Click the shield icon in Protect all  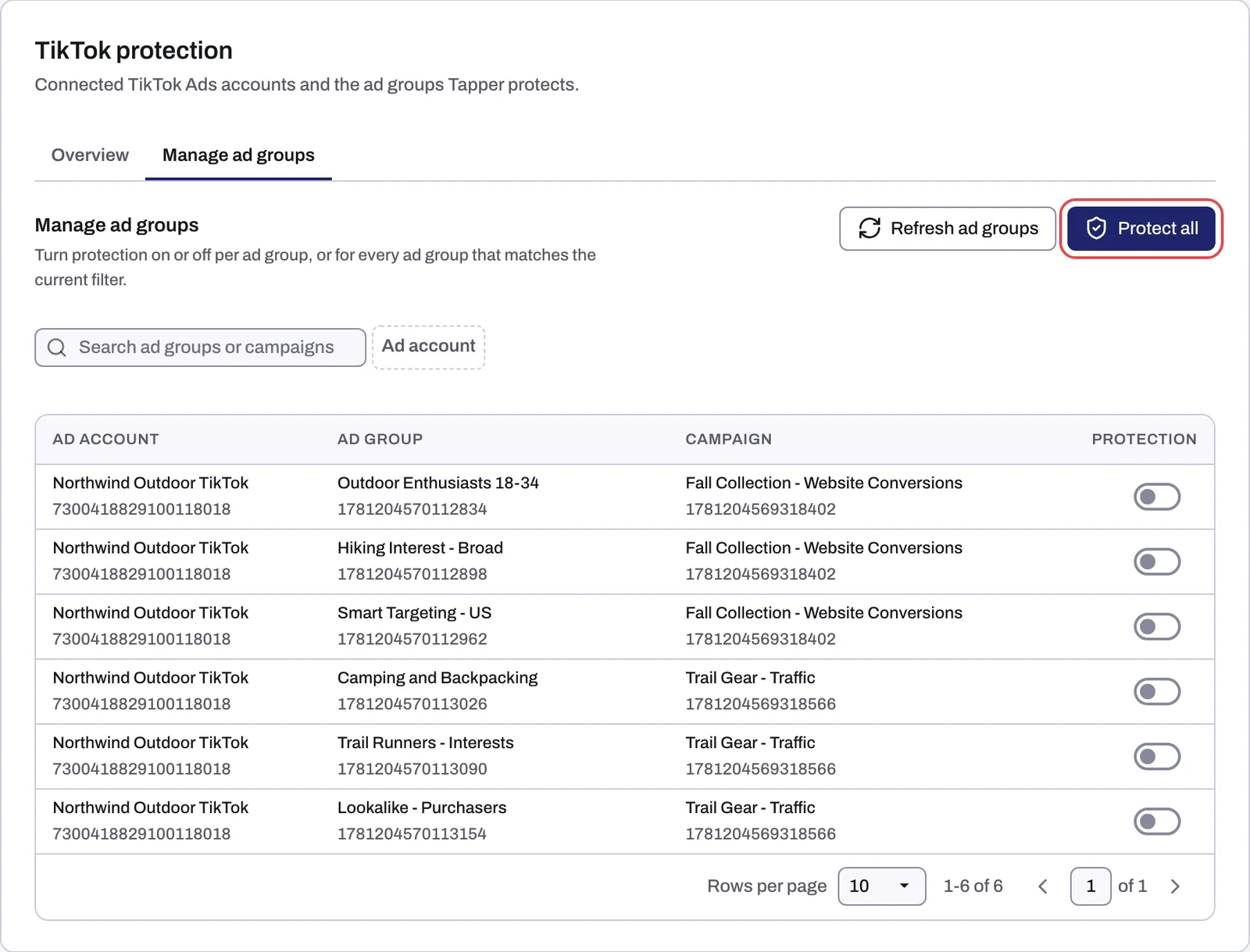pyautogui.click(x=1096, y=228)
